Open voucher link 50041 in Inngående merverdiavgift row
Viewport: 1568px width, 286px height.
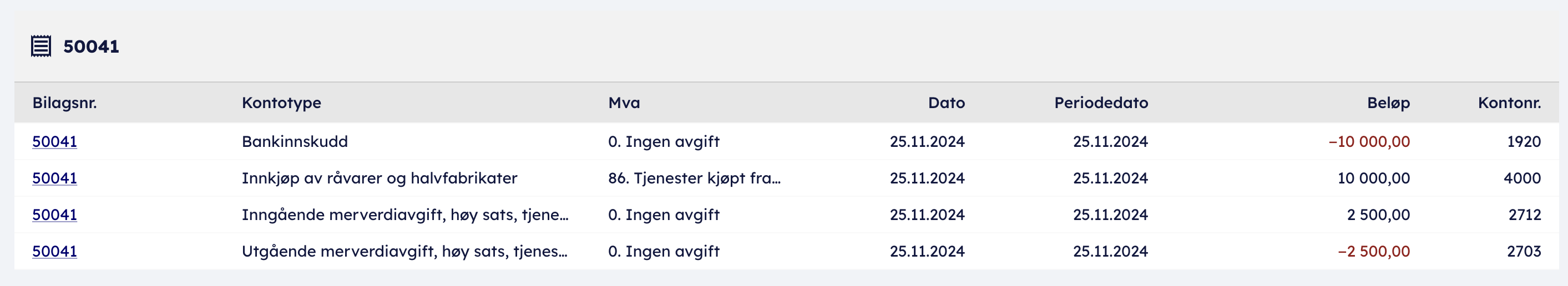[x=55, y=215]
